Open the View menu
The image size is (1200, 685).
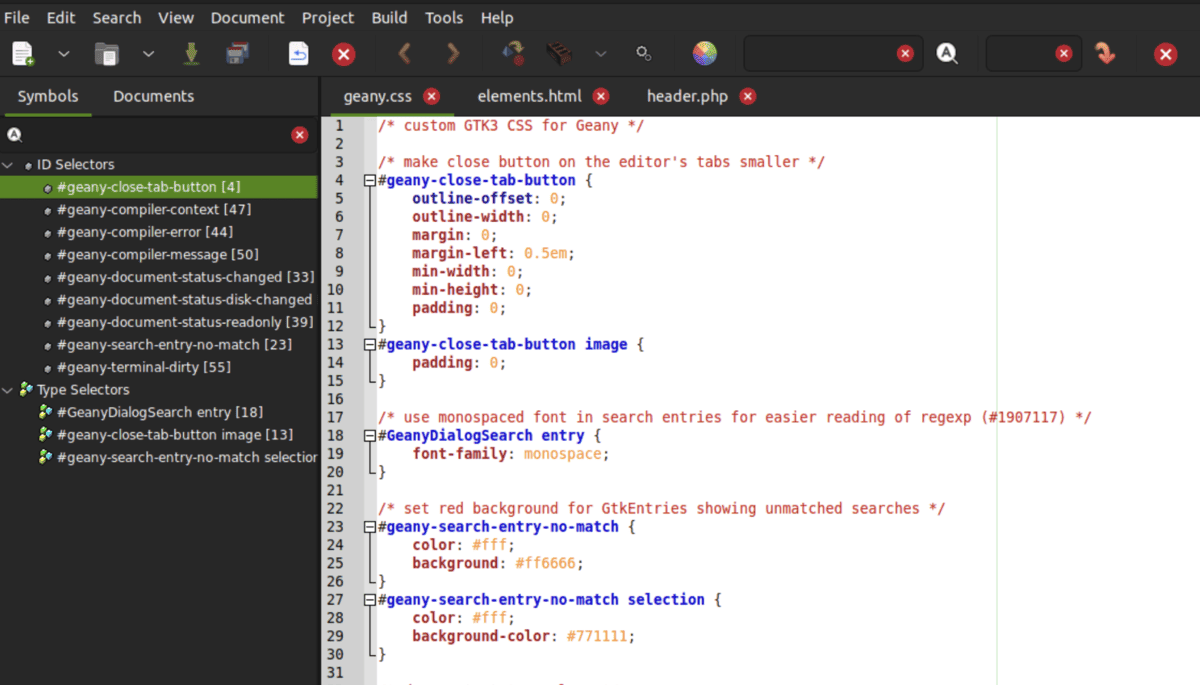pos(176,17)
